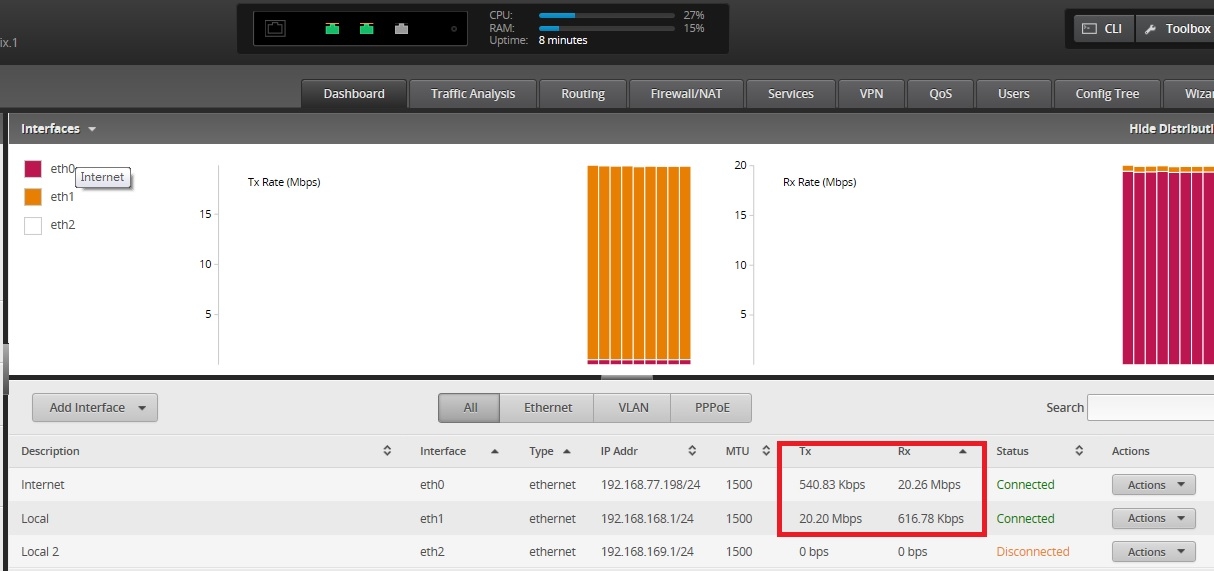Switch to the Dashboard tab
1214x571 pixels.
(x=354, y=94)
